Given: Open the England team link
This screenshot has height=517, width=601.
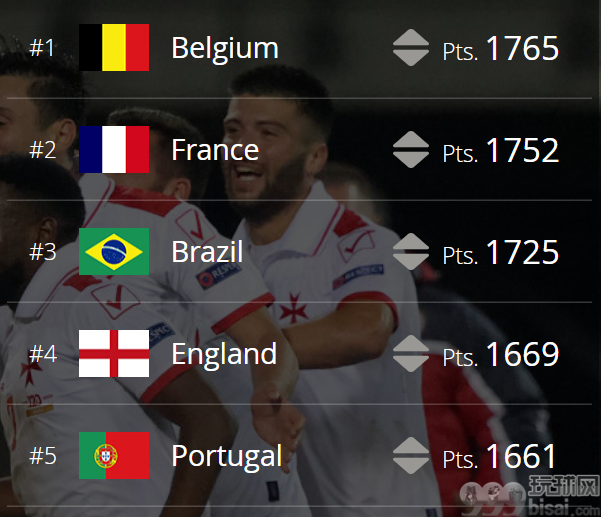Looking at the screenshot, I should (x=224, y=355).
